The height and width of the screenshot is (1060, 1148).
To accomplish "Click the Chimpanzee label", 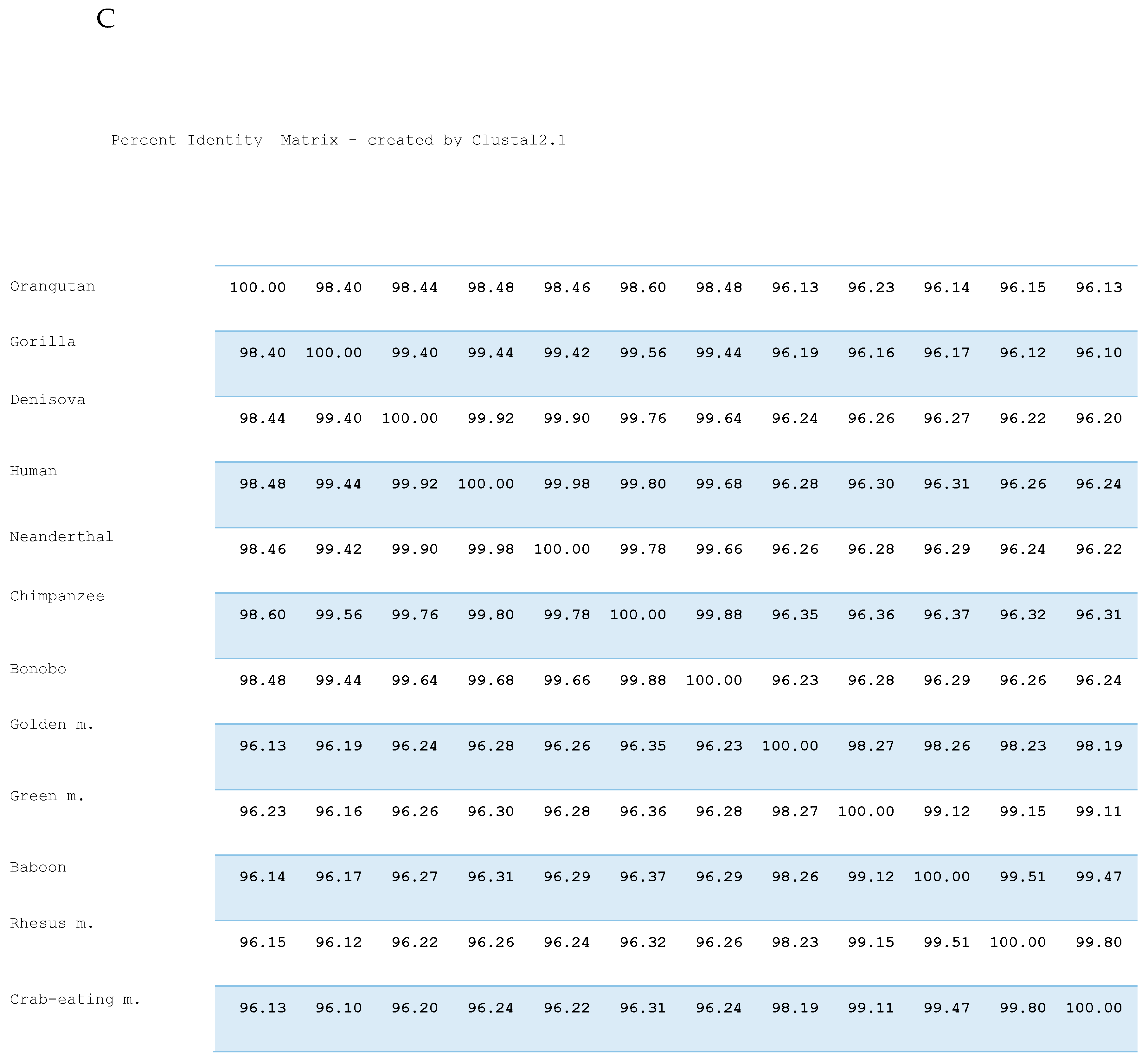I will click(x=57, y=597).
